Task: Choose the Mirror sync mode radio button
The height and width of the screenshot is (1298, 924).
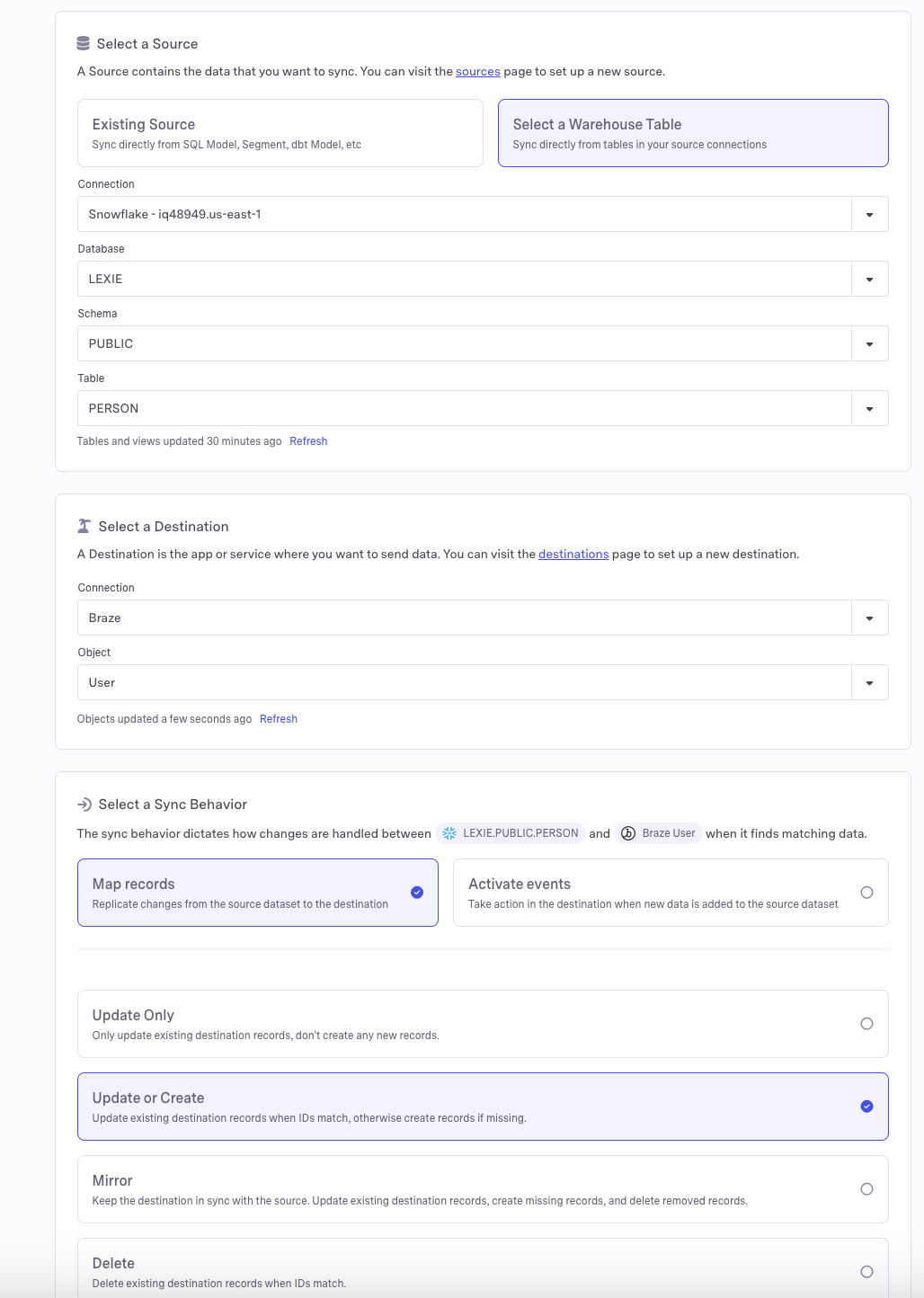Action: point(866,1189)
